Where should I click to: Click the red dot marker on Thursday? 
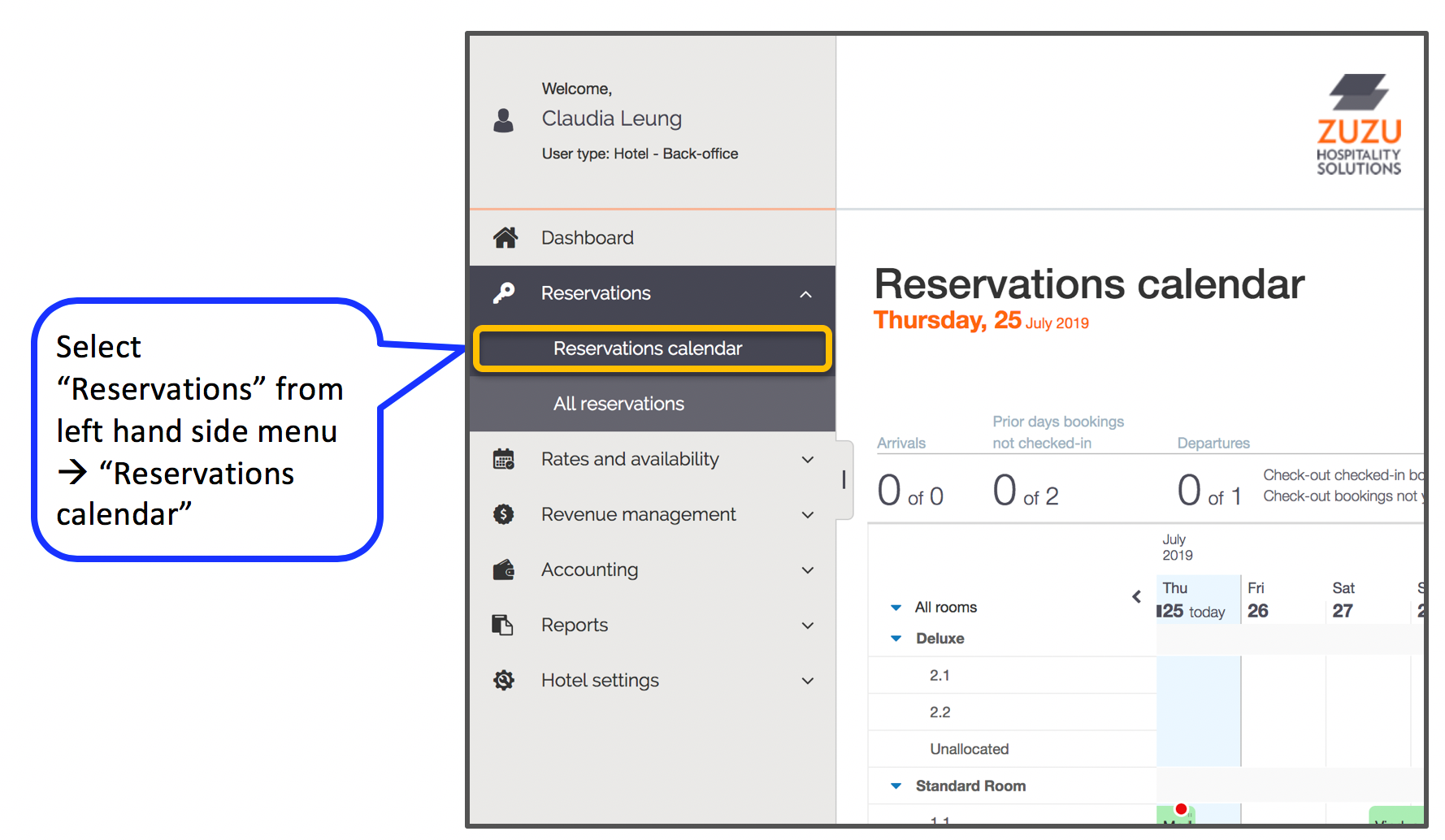[x=1181, y=809]
